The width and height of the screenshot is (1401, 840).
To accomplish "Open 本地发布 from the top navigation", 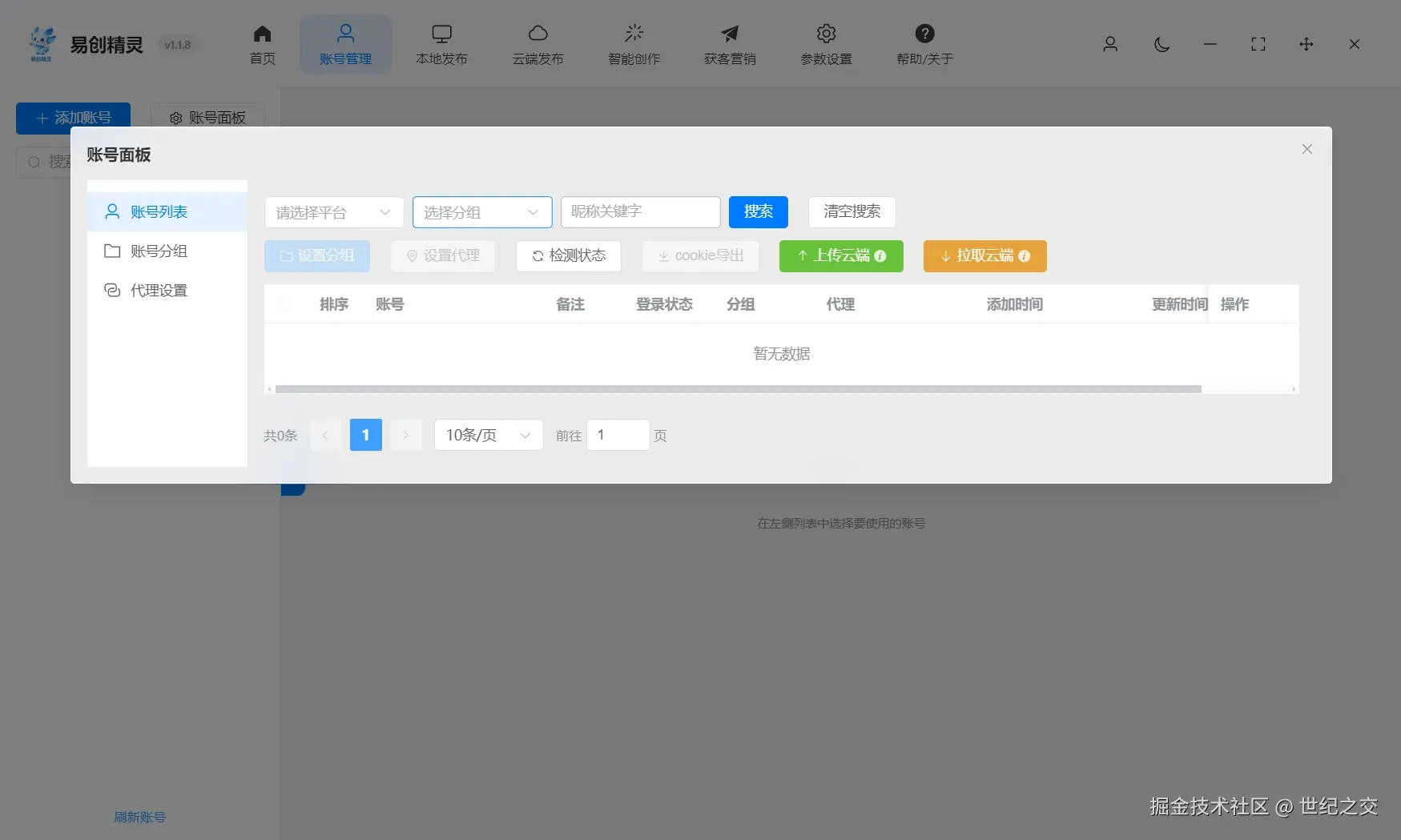I will [441, 44].
